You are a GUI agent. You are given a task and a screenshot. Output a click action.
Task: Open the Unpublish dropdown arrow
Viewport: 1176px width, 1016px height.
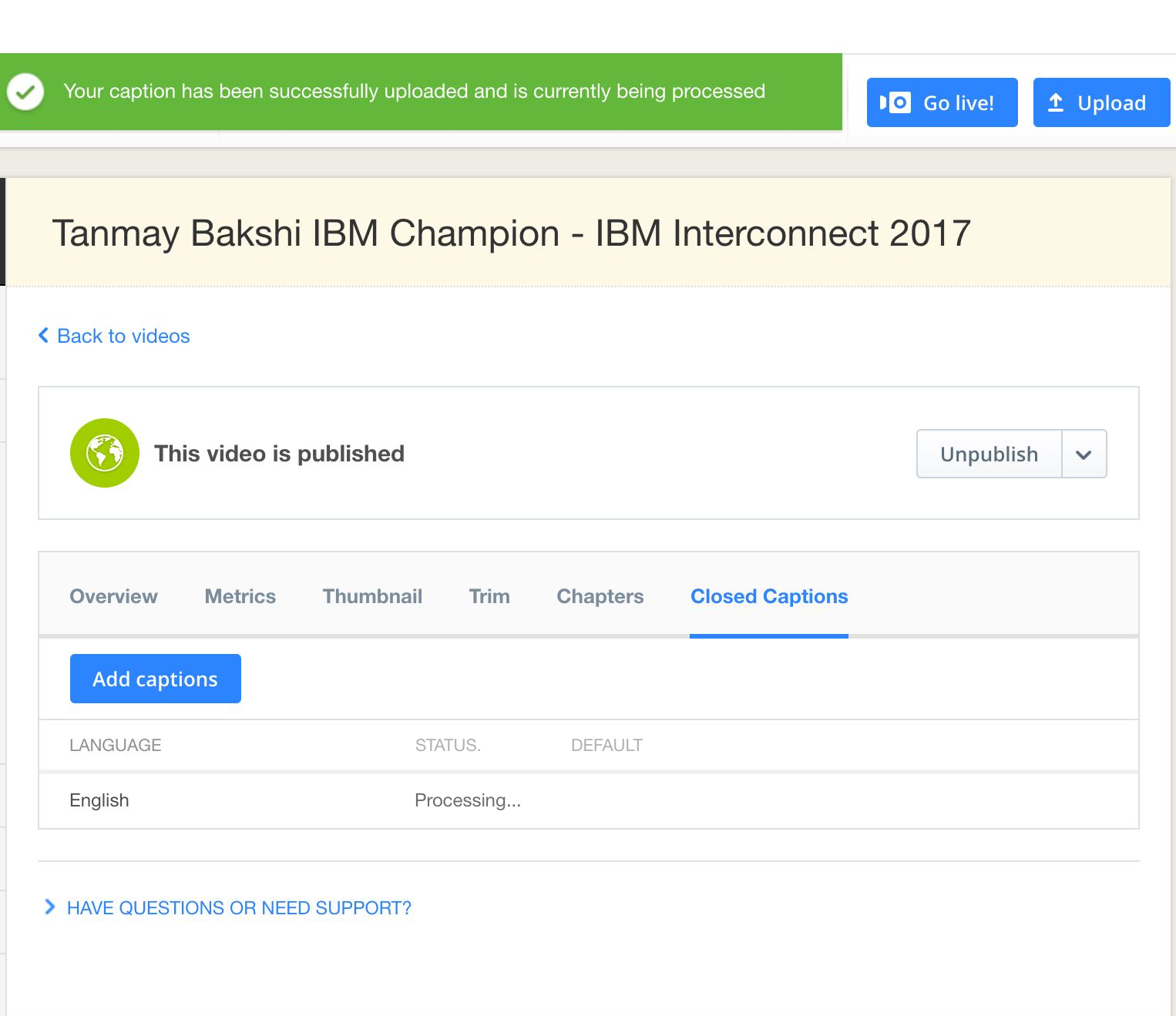[x=1084, y=454]
